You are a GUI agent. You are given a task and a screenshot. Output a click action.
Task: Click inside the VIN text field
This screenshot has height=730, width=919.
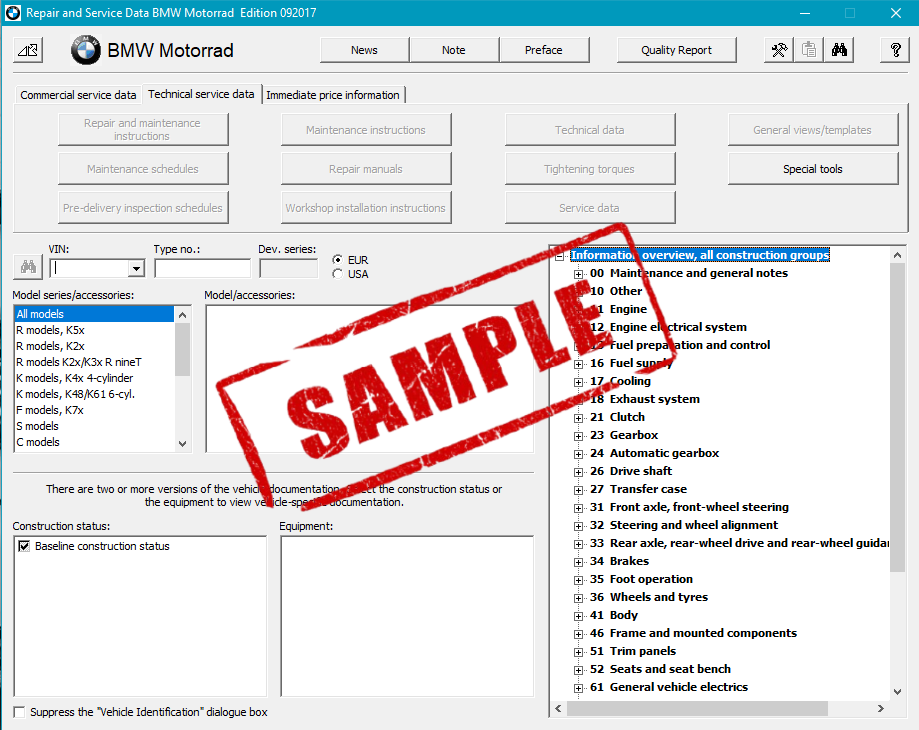[89, 268]
